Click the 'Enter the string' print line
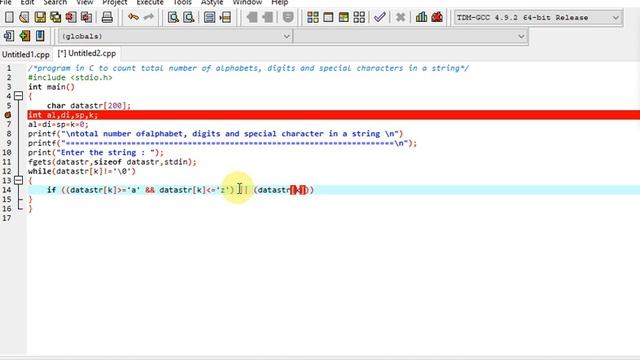Image resolution: width=640 pixels, height=360 pixels. pos(96,153)
